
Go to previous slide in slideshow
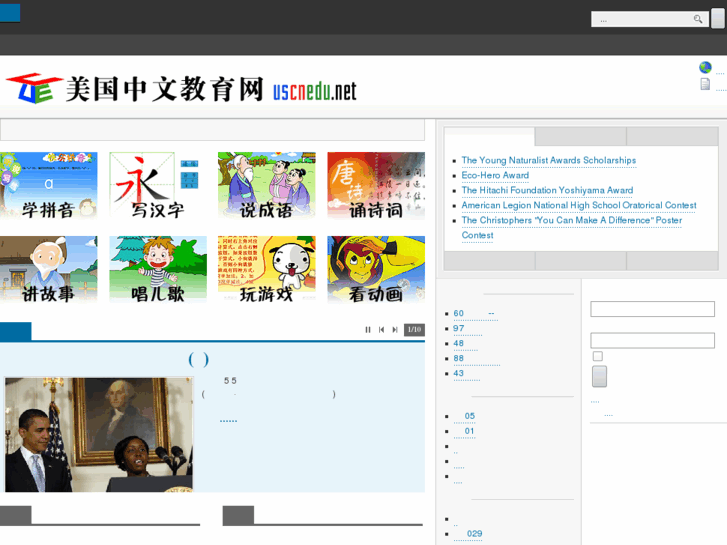(x=381, y=330)
